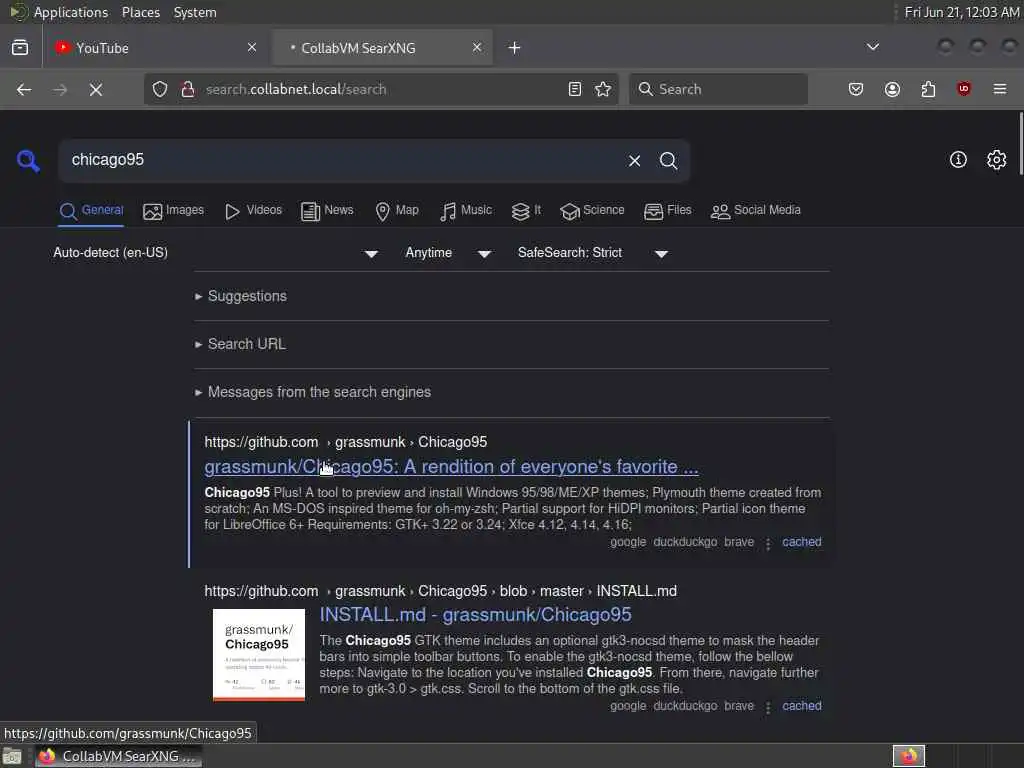Bookmark this page with star
Image resolution: width=1024 pixels, height=768 pixels.
603,89
